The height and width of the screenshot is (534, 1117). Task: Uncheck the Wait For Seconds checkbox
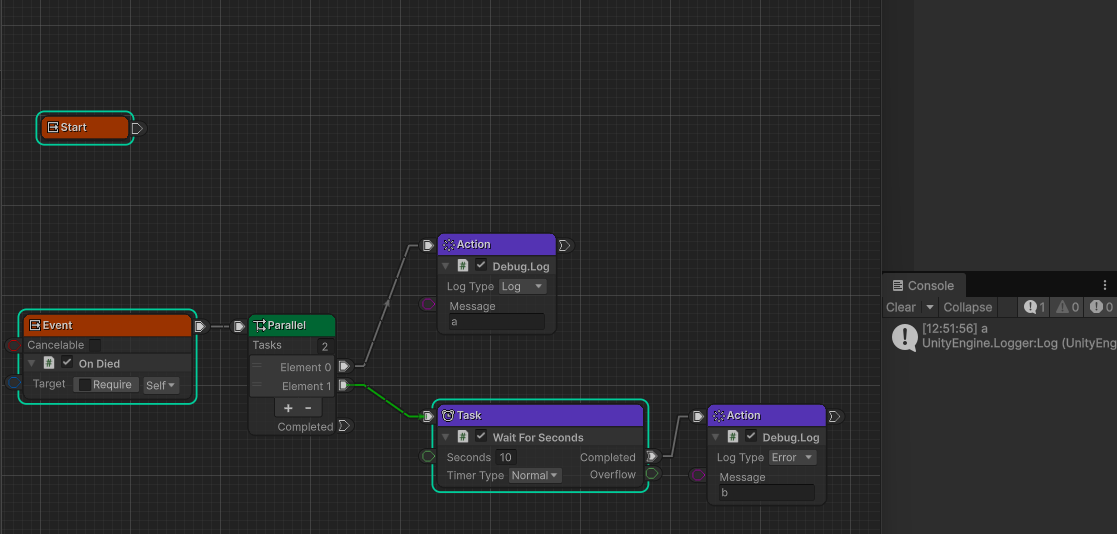click(481, 437)
